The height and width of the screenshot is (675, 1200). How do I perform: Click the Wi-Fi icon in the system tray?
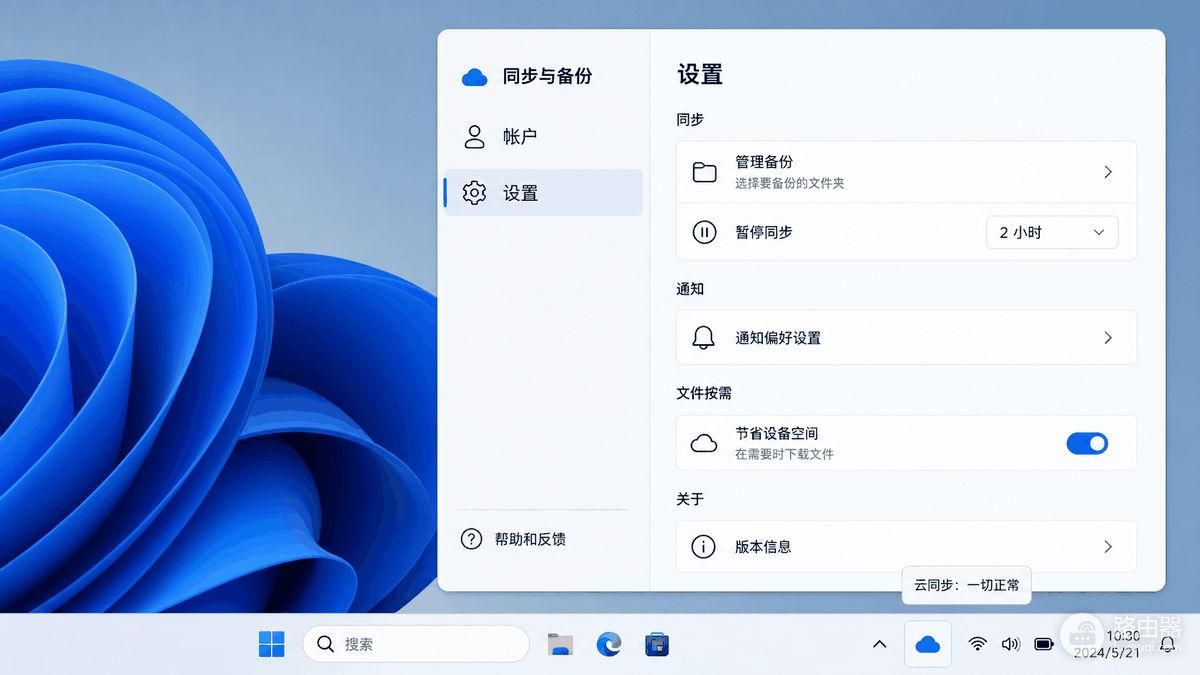pyautogui.click(x=977, y=644)
